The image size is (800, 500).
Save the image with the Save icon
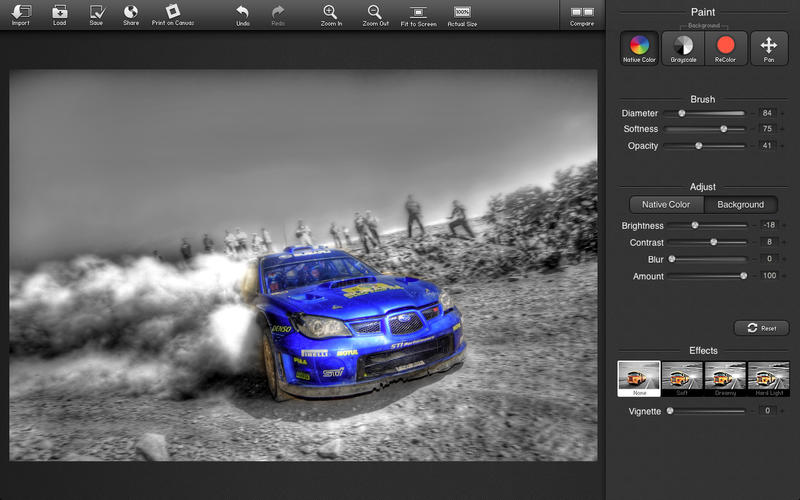[x=96, y=15]
